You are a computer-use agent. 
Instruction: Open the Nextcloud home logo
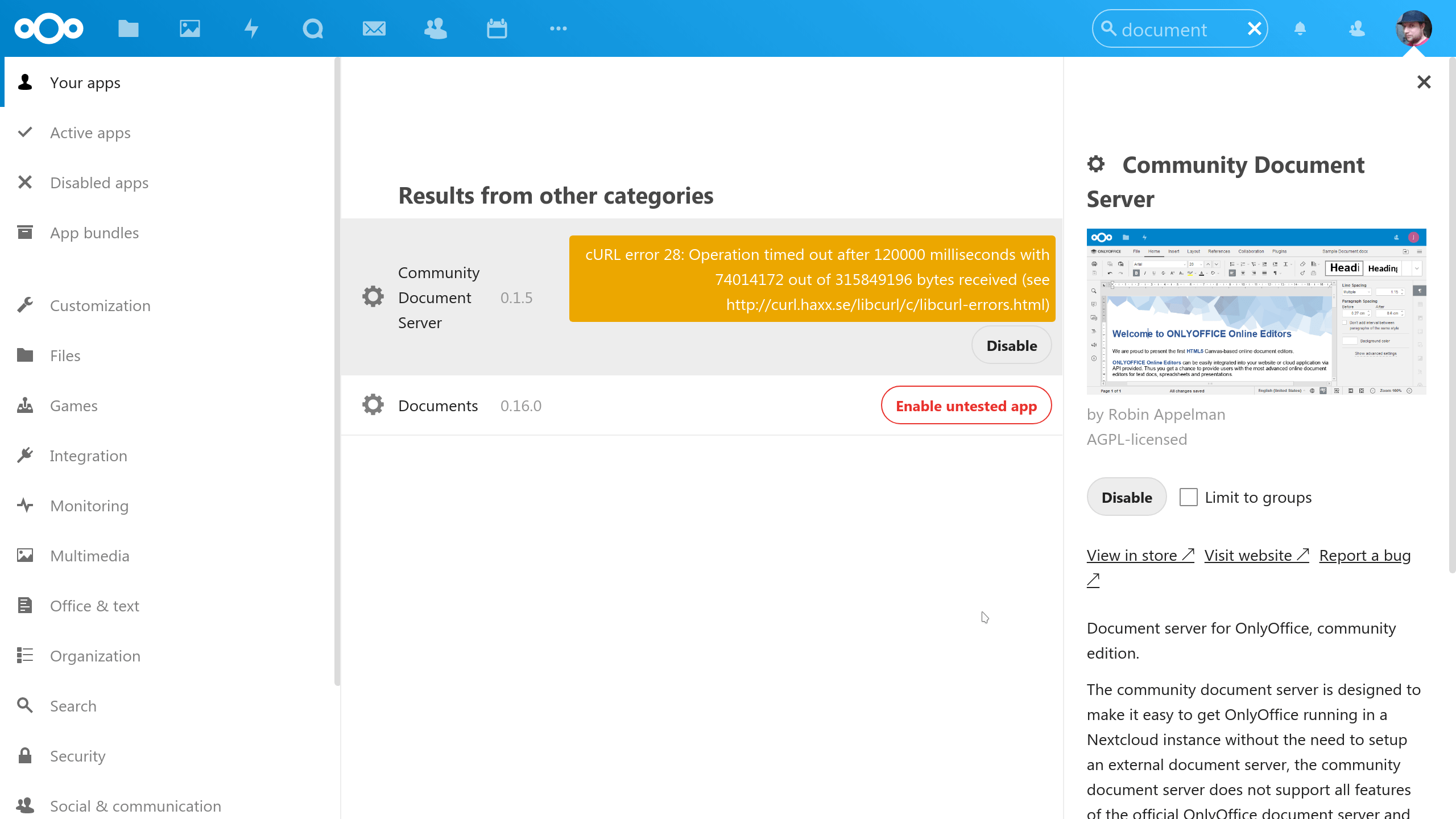[49, 28]
